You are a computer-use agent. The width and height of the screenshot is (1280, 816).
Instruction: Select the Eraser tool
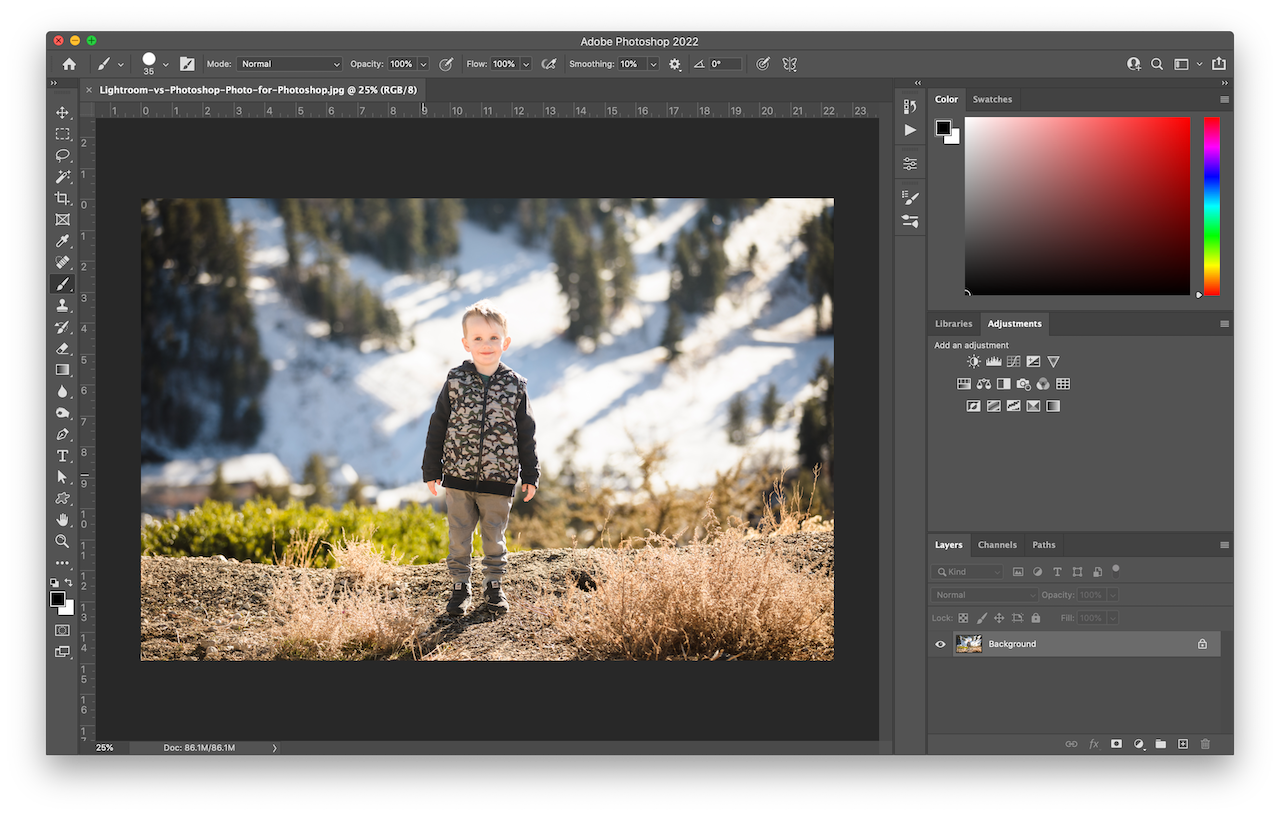click(x=62, y=348)
